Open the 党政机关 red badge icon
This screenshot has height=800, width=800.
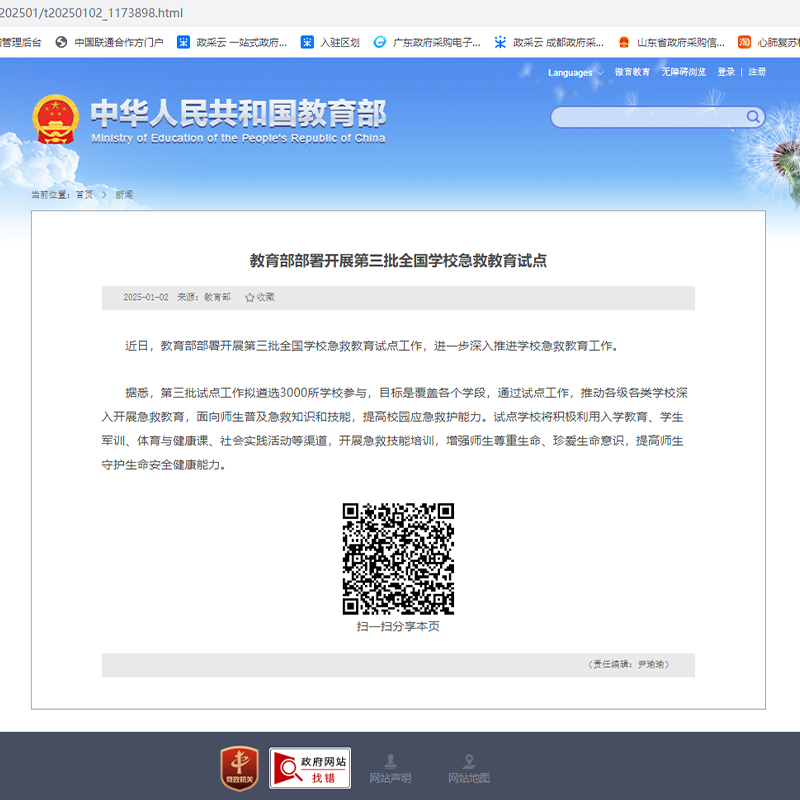point(239,768)
